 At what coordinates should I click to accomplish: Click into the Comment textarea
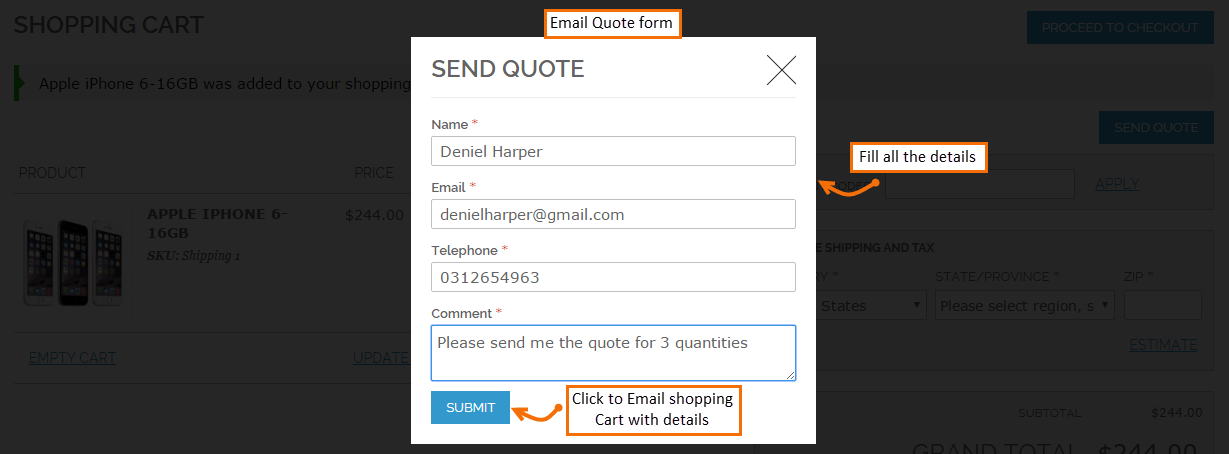[613, 352]
